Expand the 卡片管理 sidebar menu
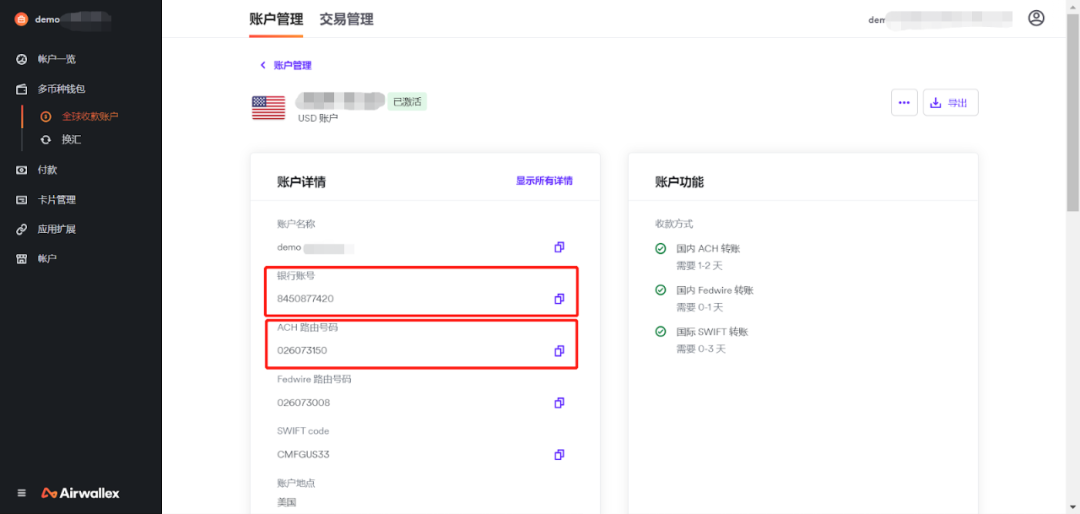Viewport: 1080px width, 514px height. coord(56,200)
